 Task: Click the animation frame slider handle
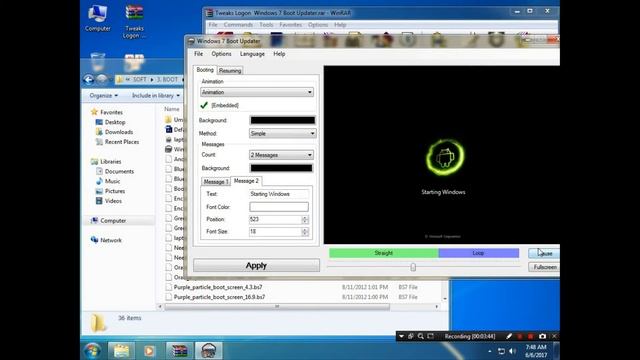[x=413, y=267]
